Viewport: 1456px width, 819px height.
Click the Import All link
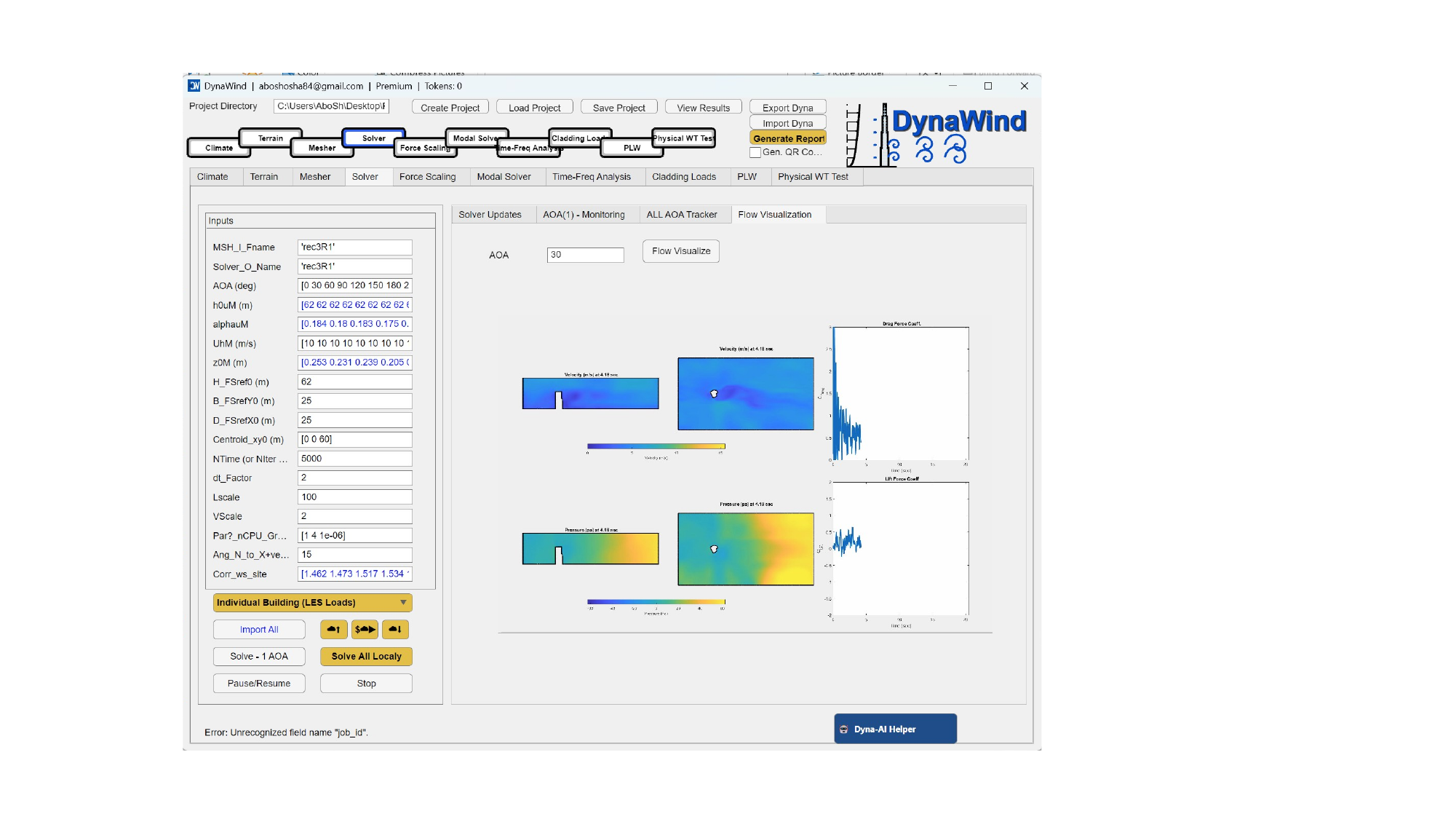(x=258, y=629)
